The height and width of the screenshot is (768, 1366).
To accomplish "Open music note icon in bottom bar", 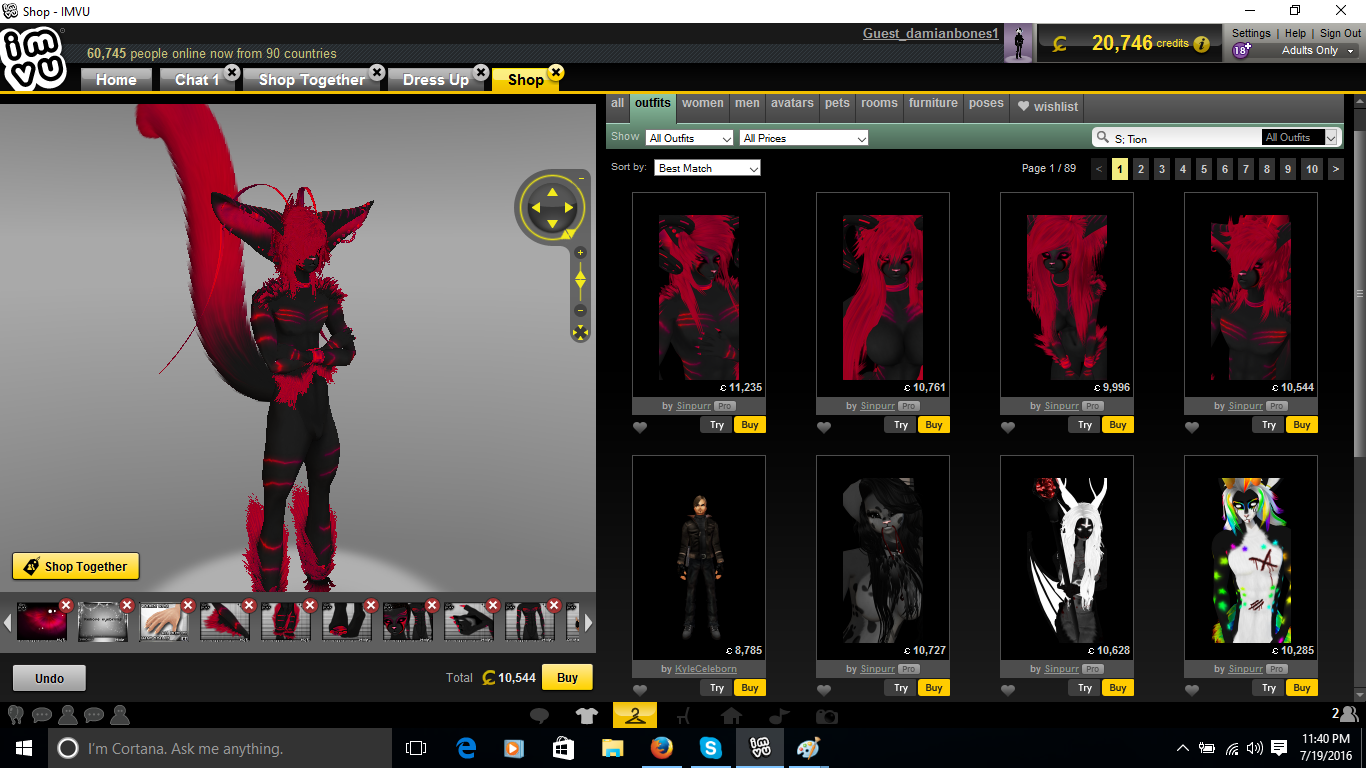I will (779, 715).
